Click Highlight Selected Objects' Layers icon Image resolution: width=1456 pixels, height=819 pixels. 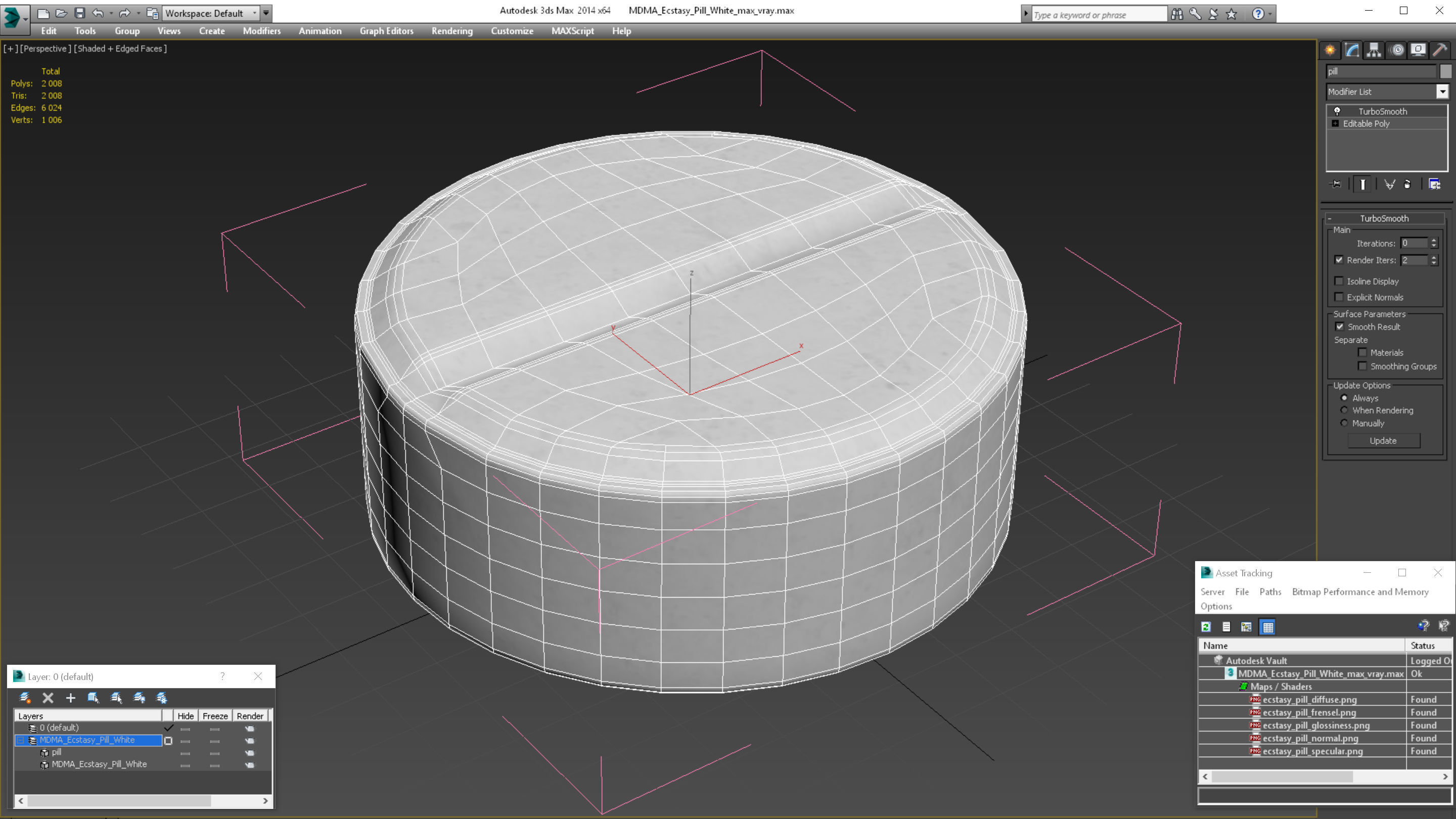(x=116, y=698)
